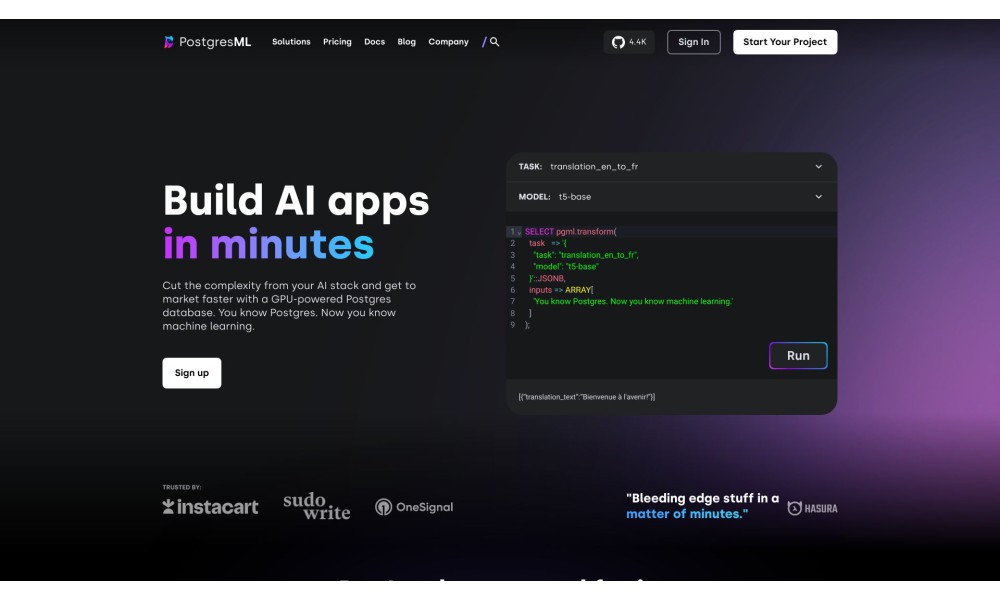
Task: Click the PostgresML logo
Action: pos(207,42)
